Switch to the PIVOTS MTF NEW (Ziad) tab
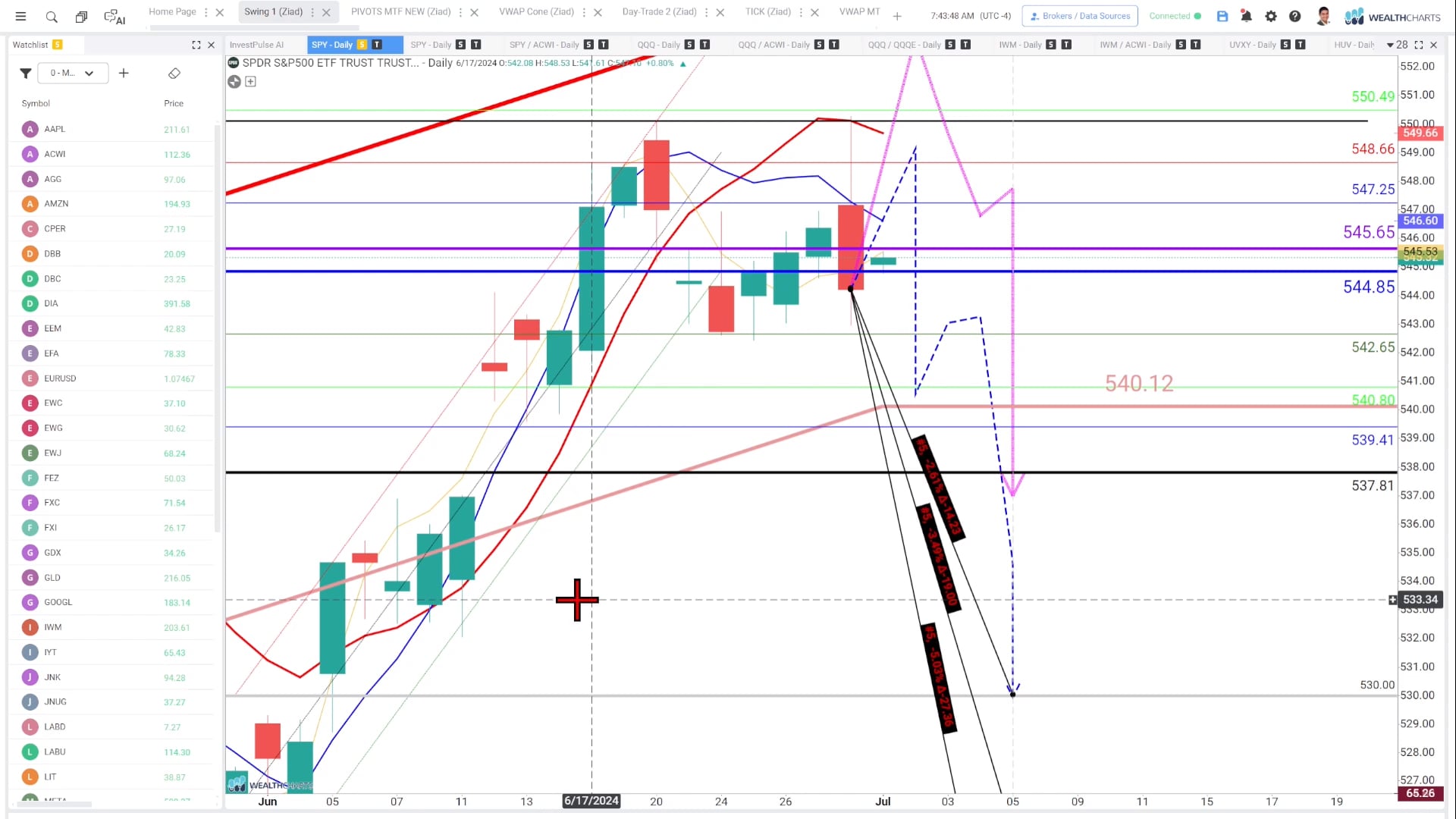The width and height of the screenshot is (1456, 819). click(x=400, y=12)
